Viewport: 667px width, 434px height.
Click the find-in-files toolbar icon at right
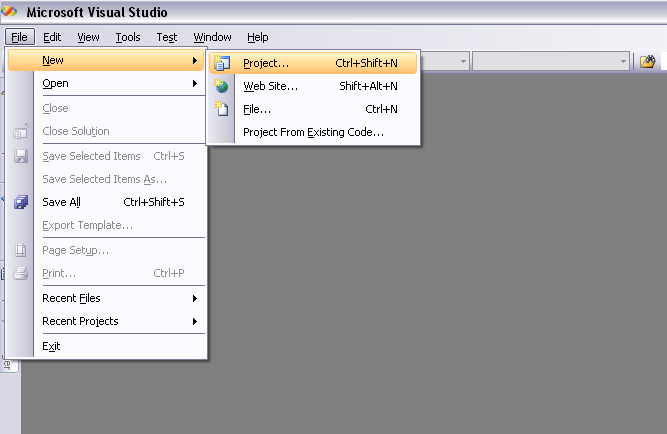click(647, 62)
